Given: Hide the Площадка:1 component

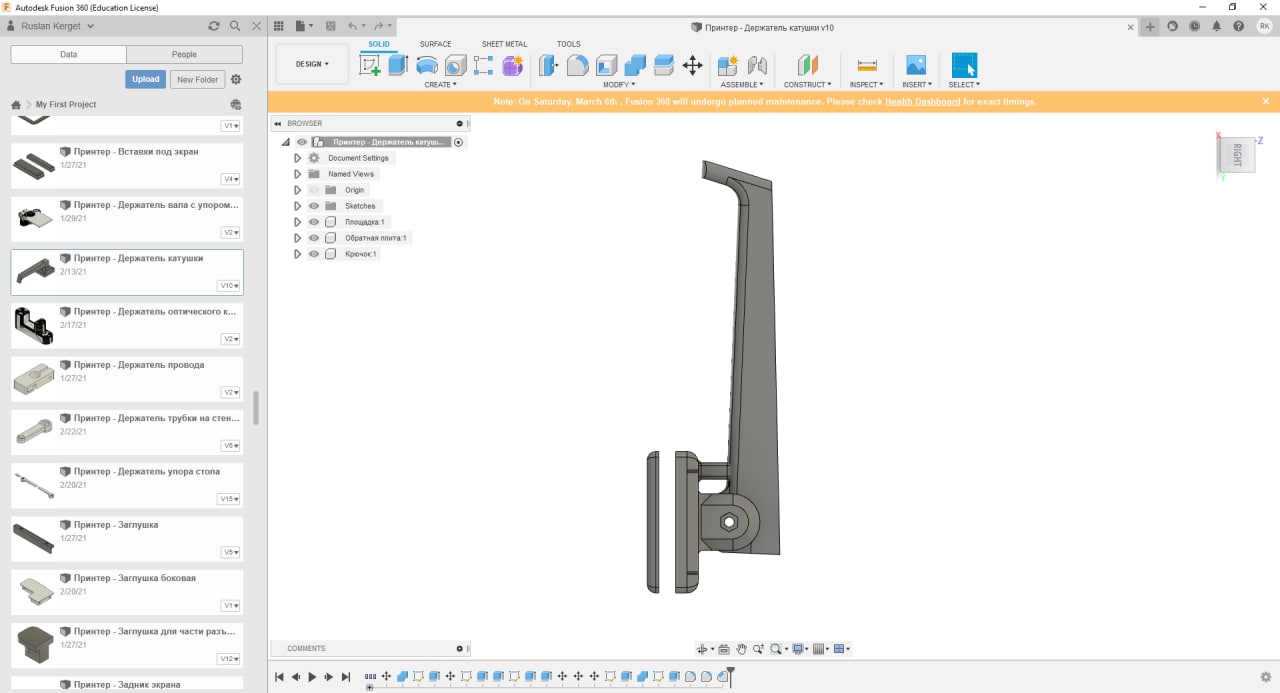Looking at the screenshot, I should pyautogui.click(x=314, y=222).
